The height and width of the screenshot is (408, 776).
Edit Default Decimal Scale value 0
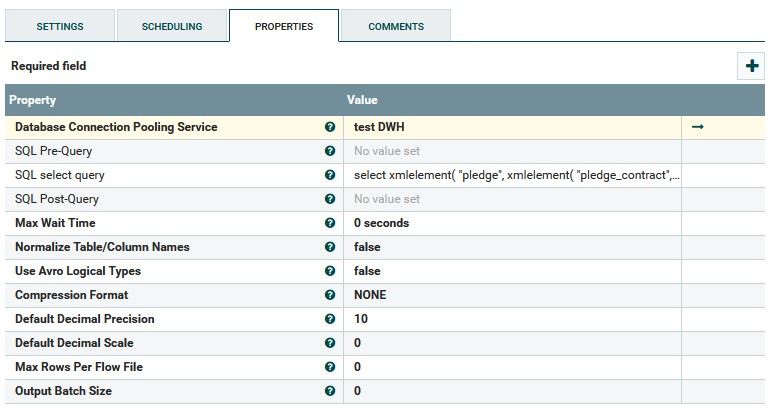coord(512,343)
